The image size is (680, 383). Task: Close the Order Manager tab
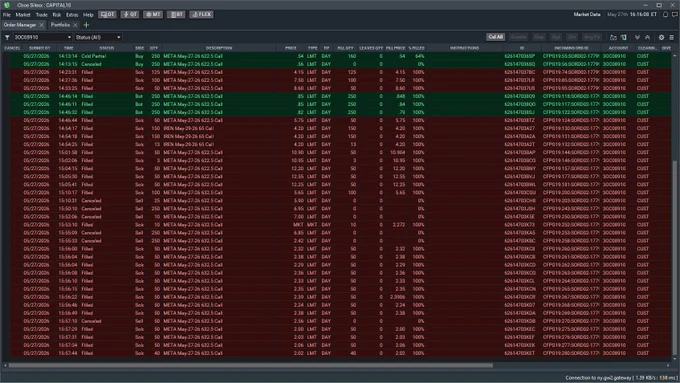tap(42, 25)
